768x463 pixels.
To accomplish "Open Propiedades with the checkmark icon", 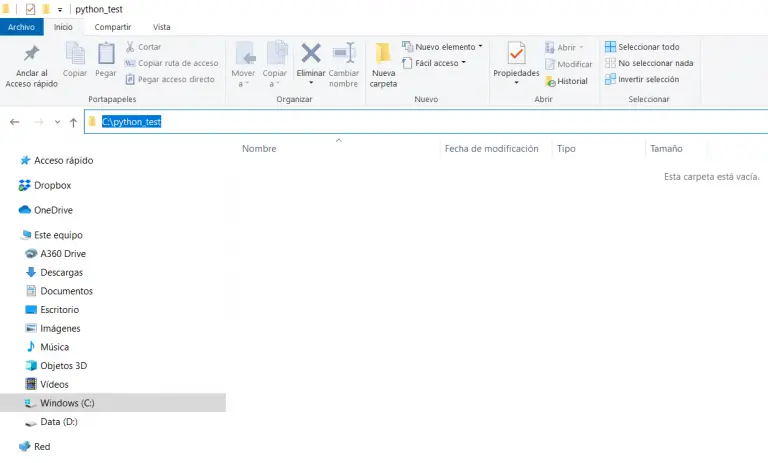I will [x=516, y=54].
